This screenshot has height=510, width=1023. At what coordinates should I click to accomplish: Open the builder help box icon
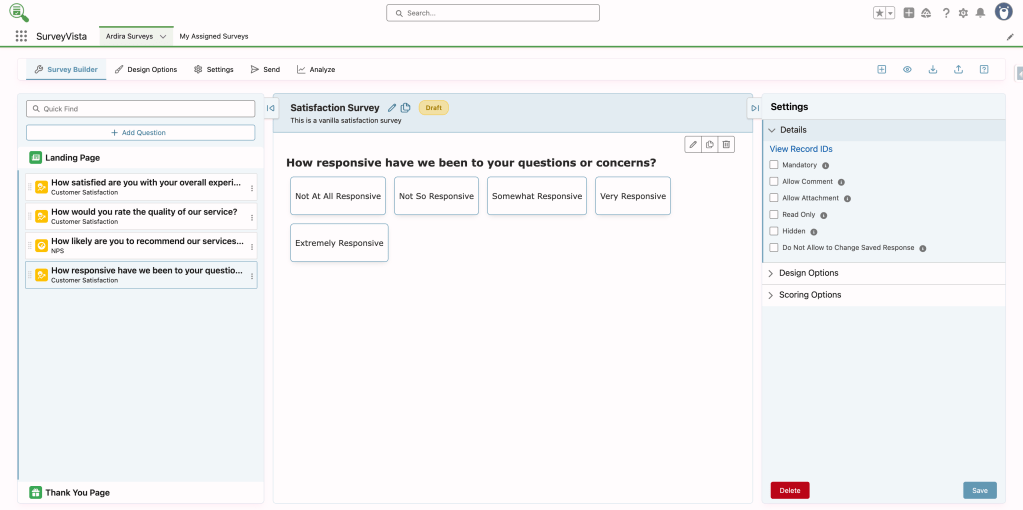pyautogui.click(x=984, y=69)
